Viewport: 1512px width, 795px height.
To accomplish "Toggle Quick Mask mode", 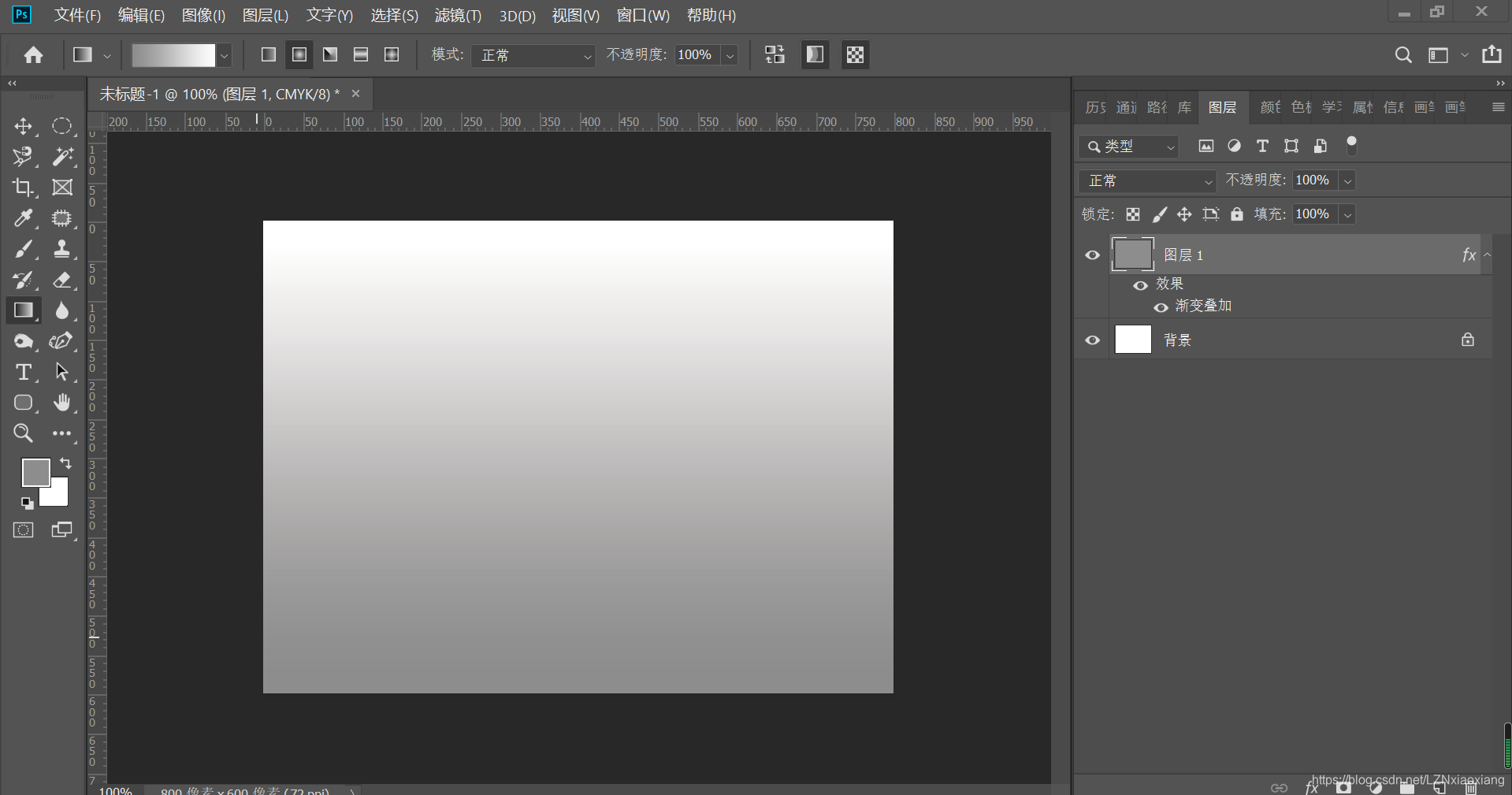I will pos(24,530).
